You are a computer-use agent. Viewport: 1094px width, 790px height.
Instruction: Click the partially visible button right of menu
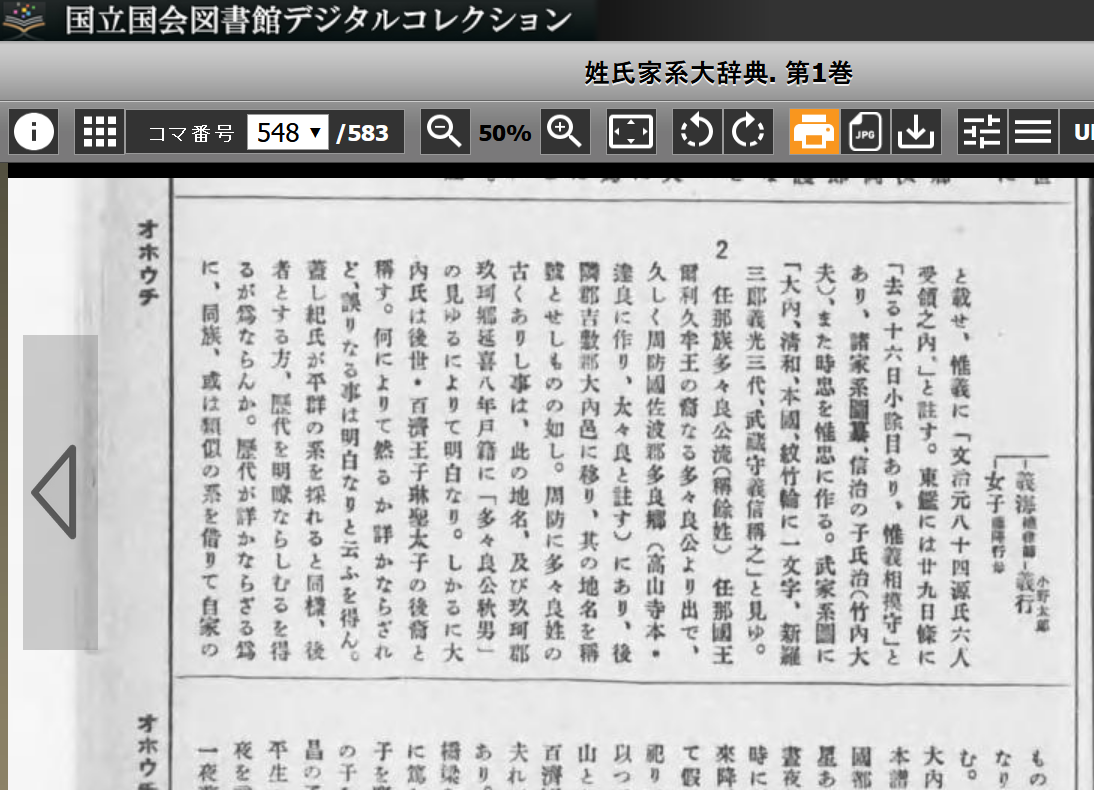click(1081, 132)
